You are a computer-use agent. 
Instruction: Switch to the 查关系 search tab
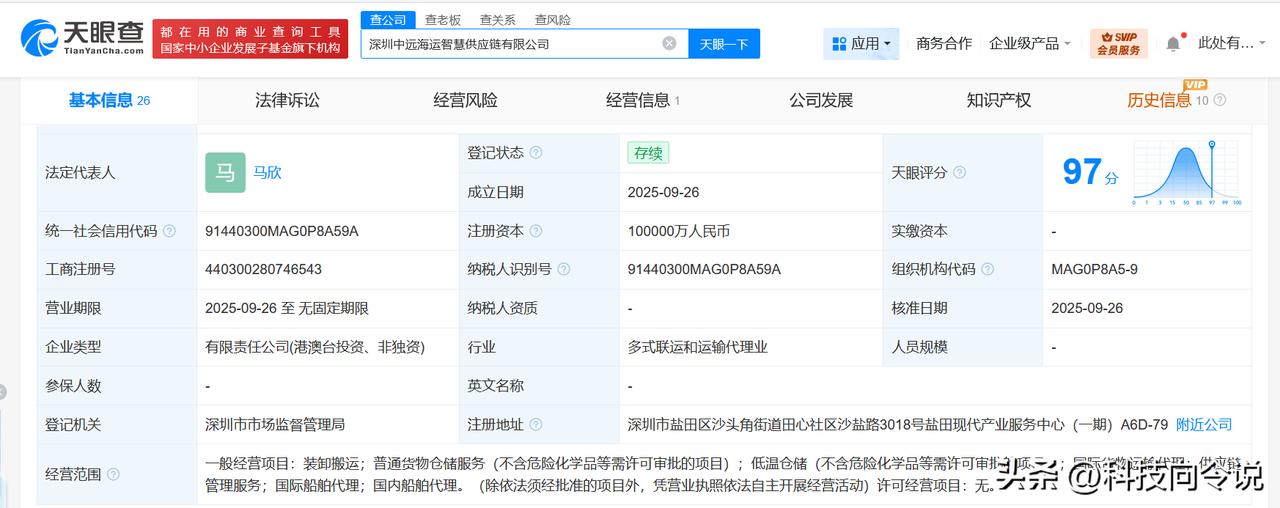498,20
